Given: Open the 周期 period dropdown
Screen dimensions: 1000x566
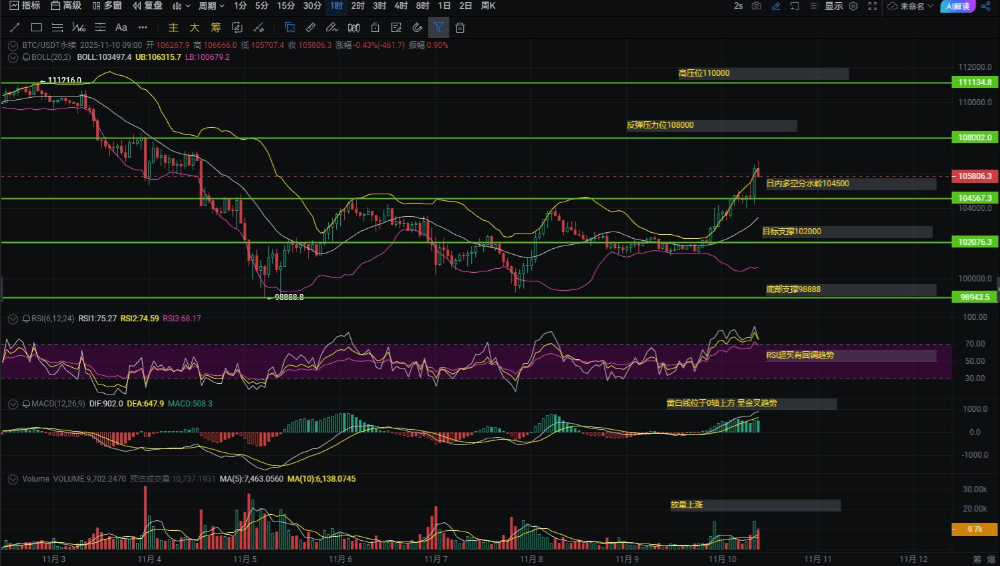Looking at the screenshot, I should click(x=212, y=6).
